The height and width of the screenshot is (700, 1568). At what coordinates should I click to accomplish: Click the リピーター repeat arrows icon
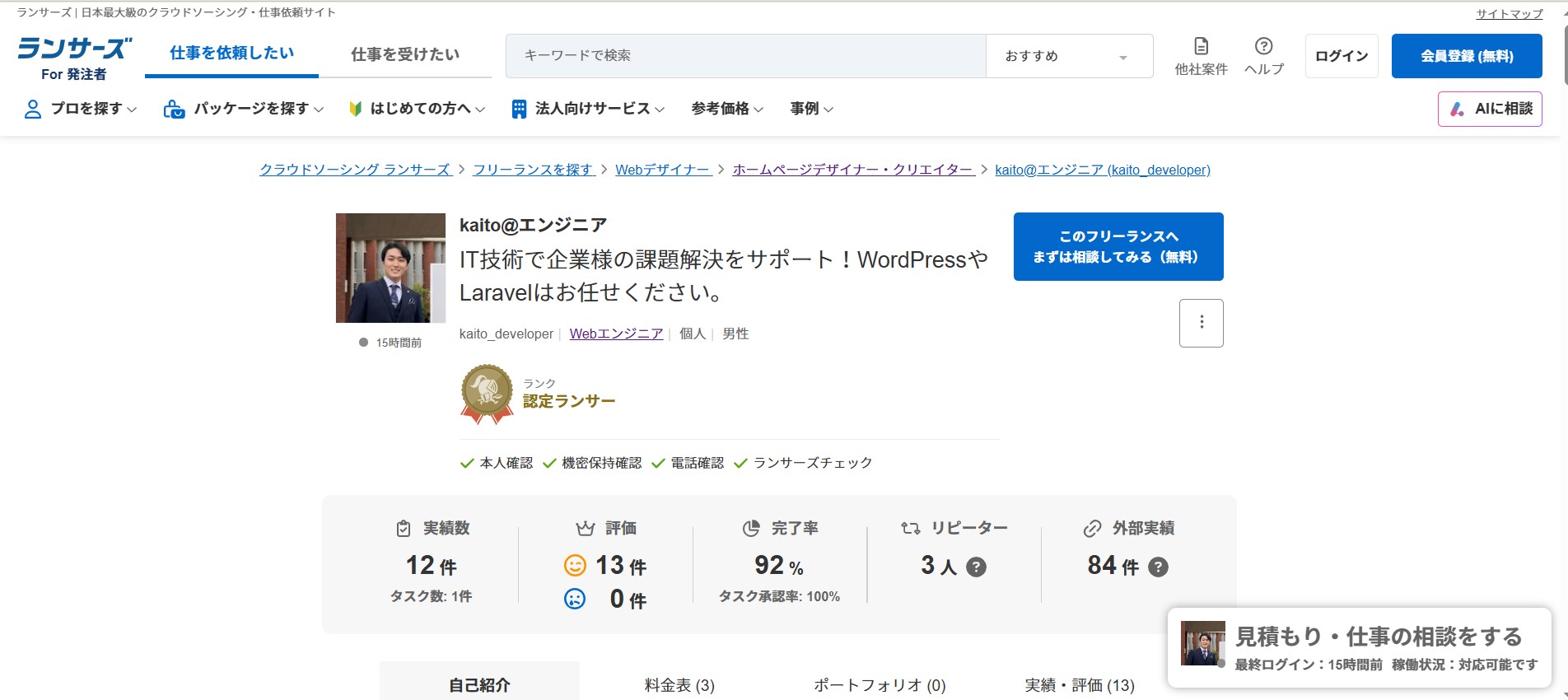click(x=911, y=529)
